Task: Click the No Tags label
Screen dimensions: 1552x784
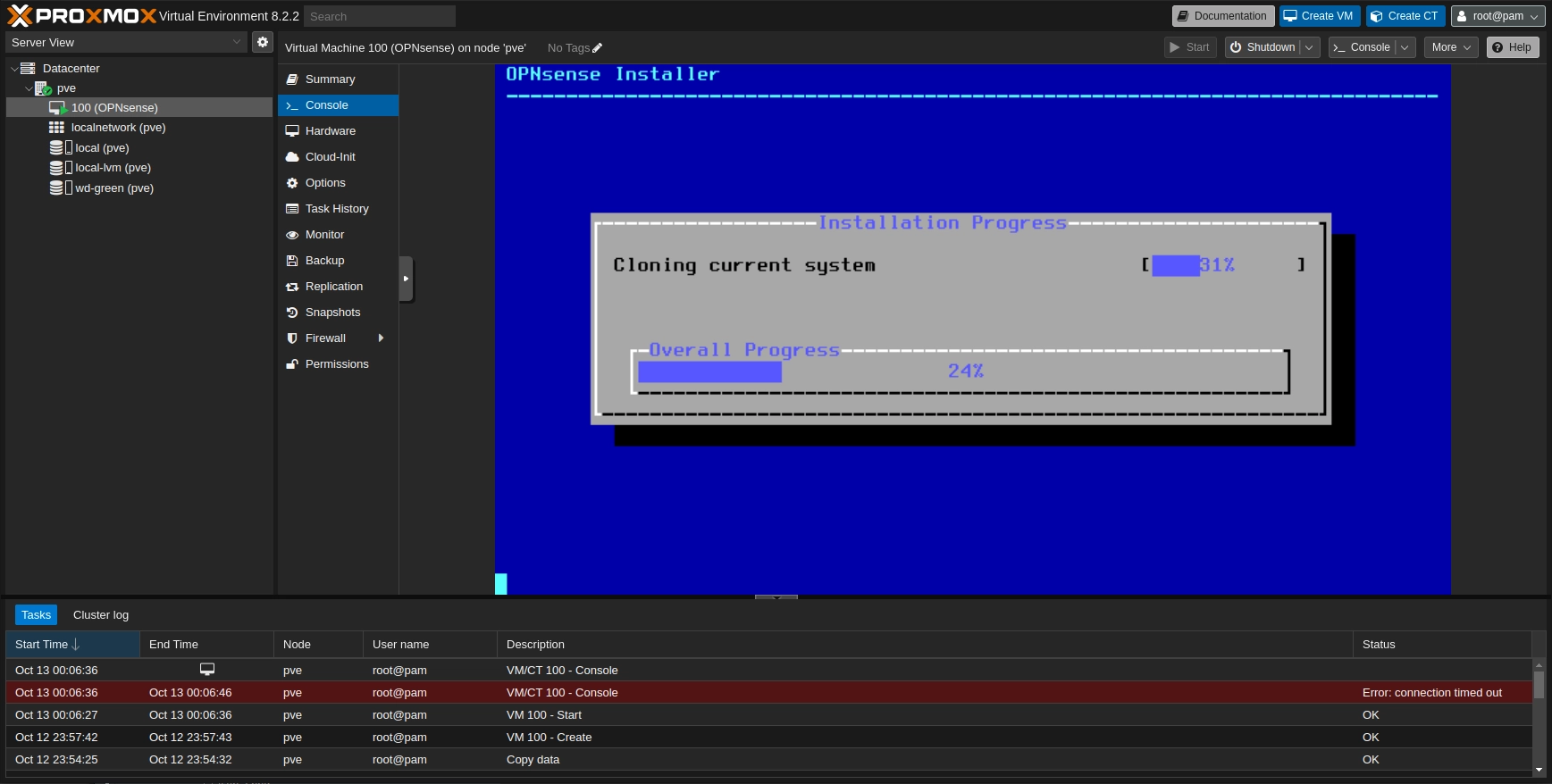Action: (568, 48)
